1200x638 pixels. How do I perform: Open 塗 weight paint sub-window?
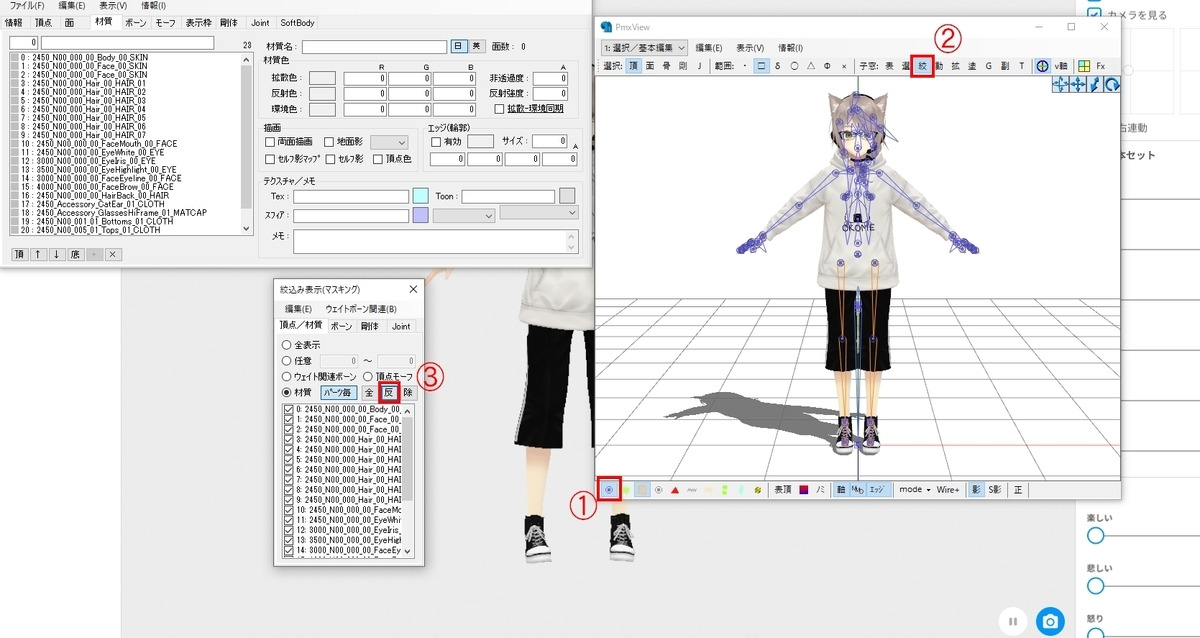point(972,65)
